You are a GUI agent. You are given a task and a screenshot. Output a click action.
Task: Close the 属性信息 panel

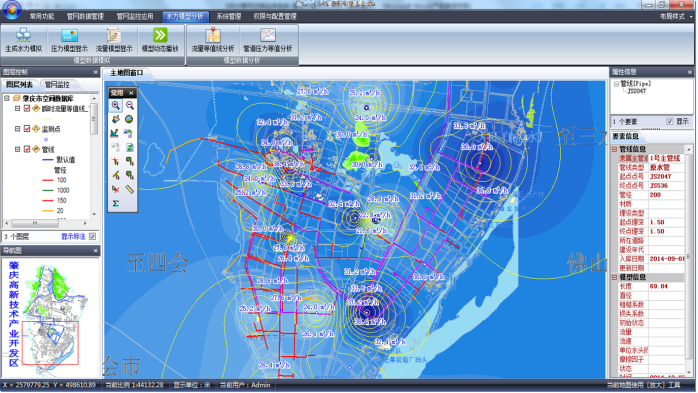[690, 72]
